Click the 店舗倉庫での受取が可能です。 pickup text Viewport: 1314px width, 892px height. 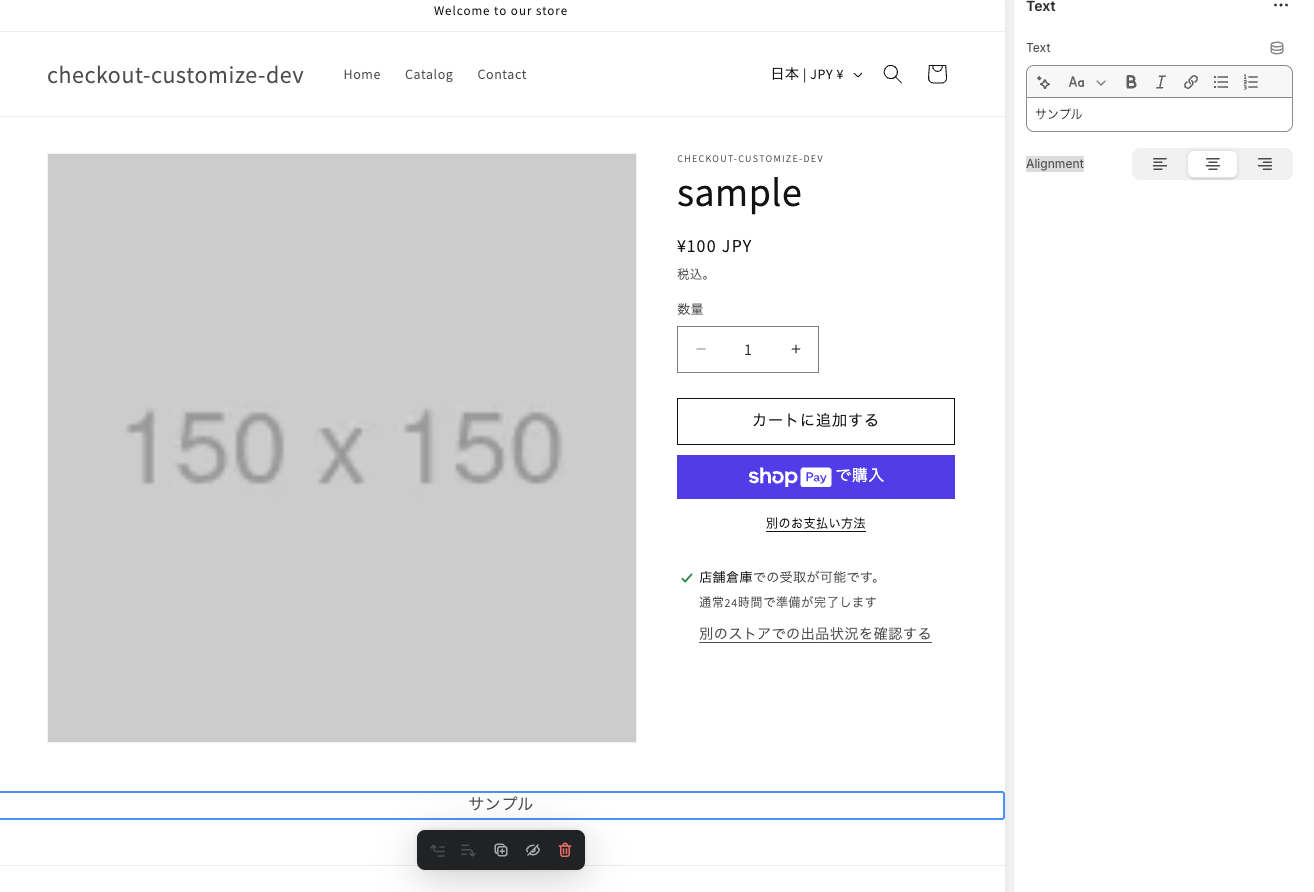(x=790, y=577)
